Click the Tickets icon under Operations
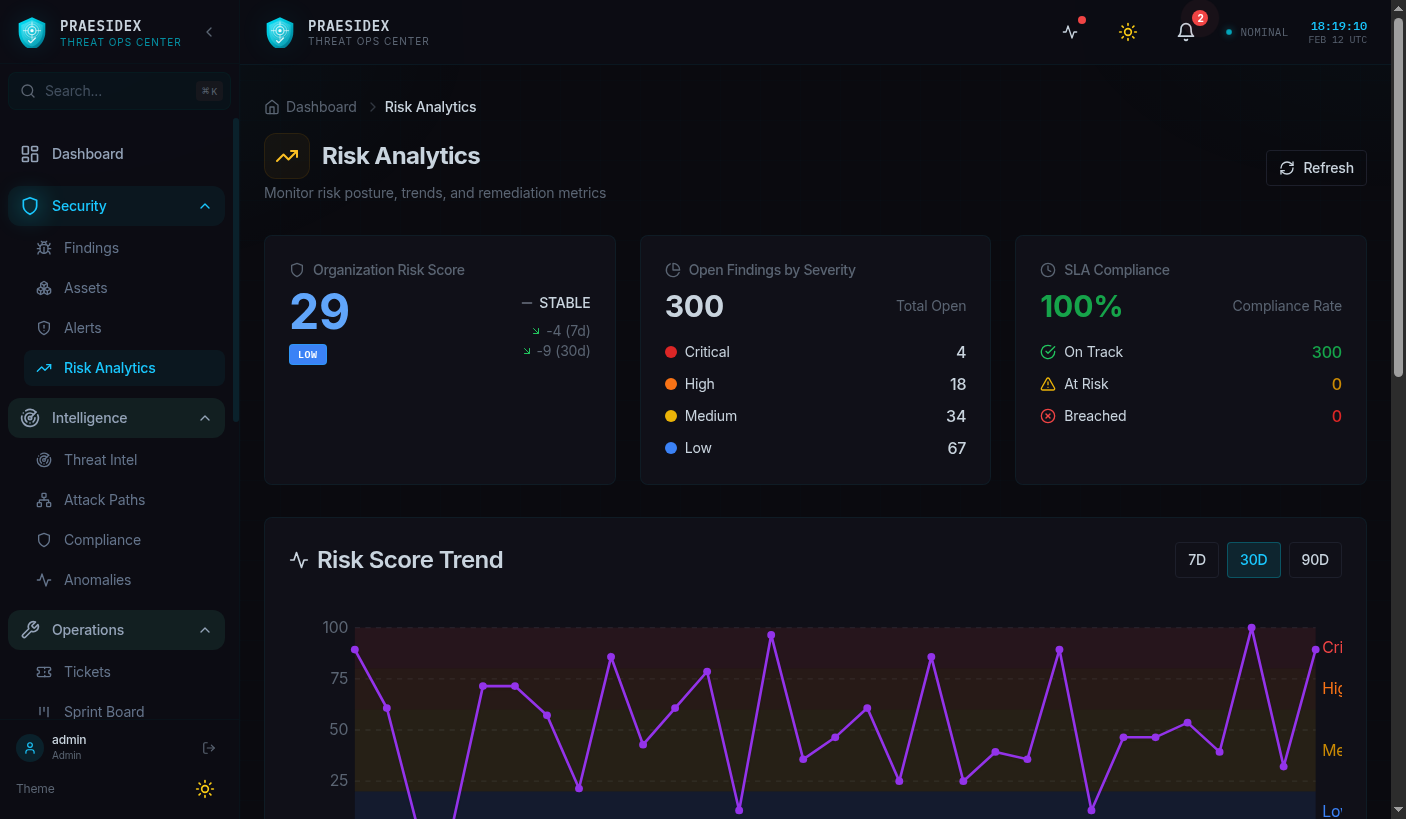Image resolution: width=1406 pixels, height=819 pixels. click(44, 671)
